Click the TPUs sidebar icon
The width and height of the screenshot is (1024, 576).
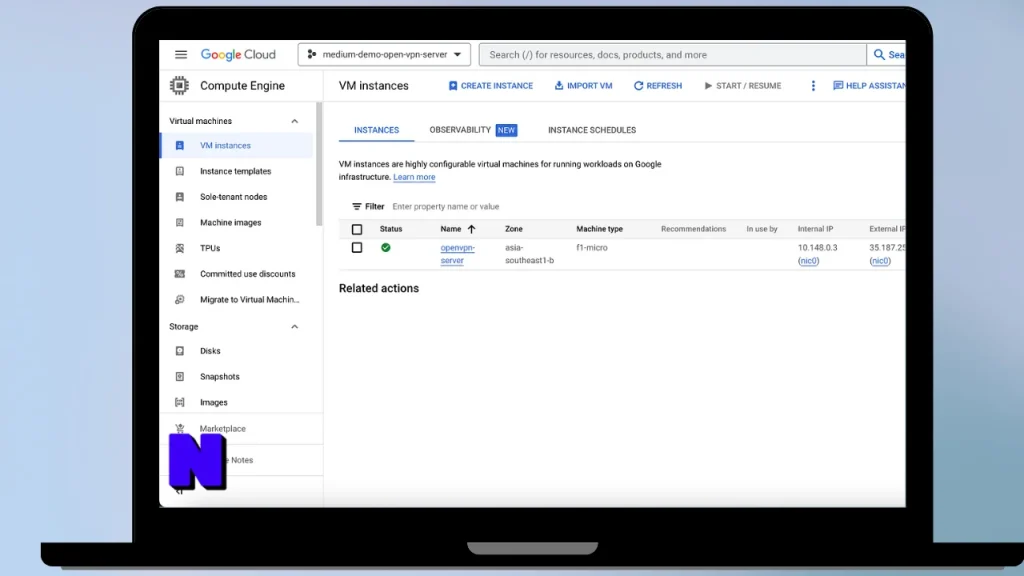point(180,248)
